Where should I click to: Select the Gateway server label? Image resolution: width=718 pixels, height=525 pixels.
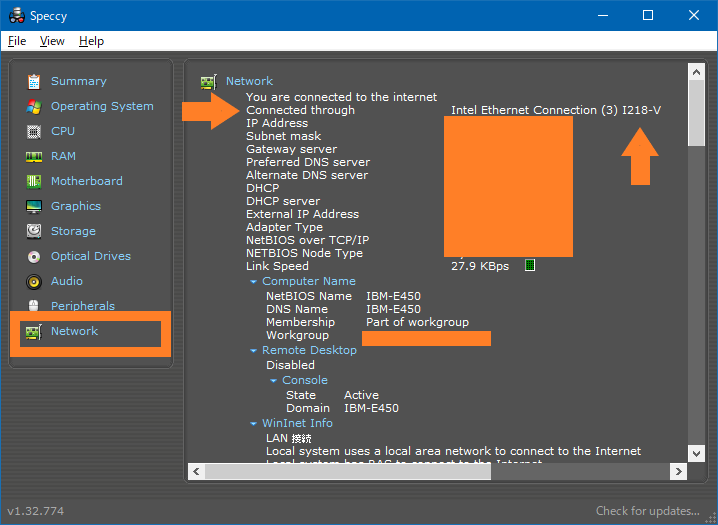291,150
